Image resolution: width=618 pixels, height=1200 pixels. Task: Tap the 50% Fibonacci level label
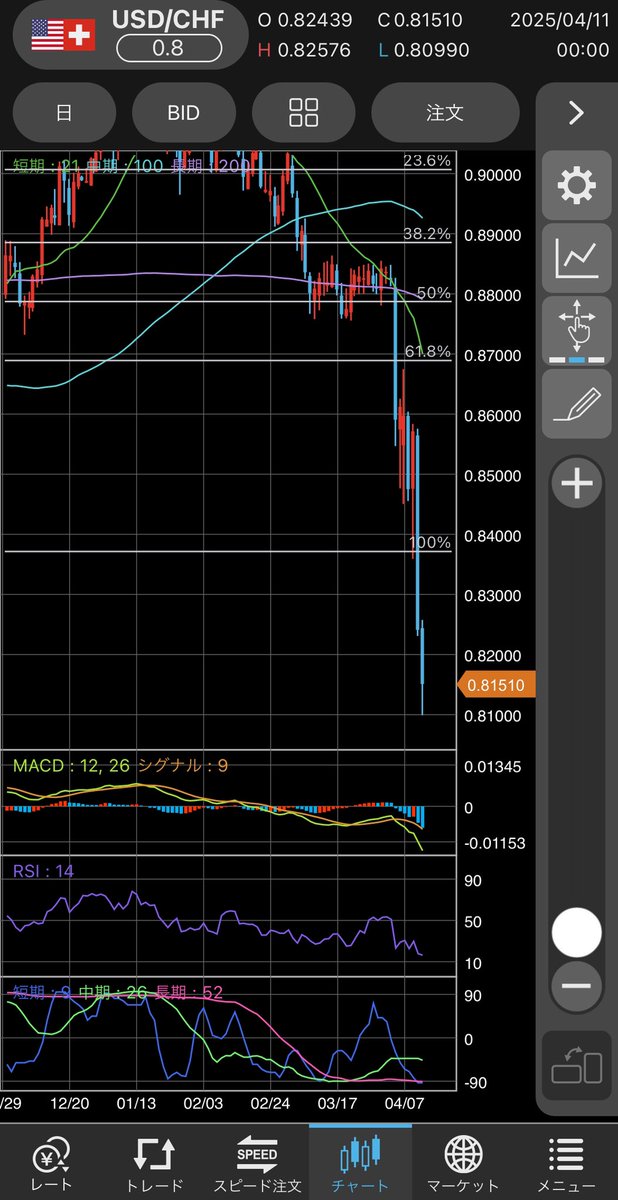click(434, 293)
